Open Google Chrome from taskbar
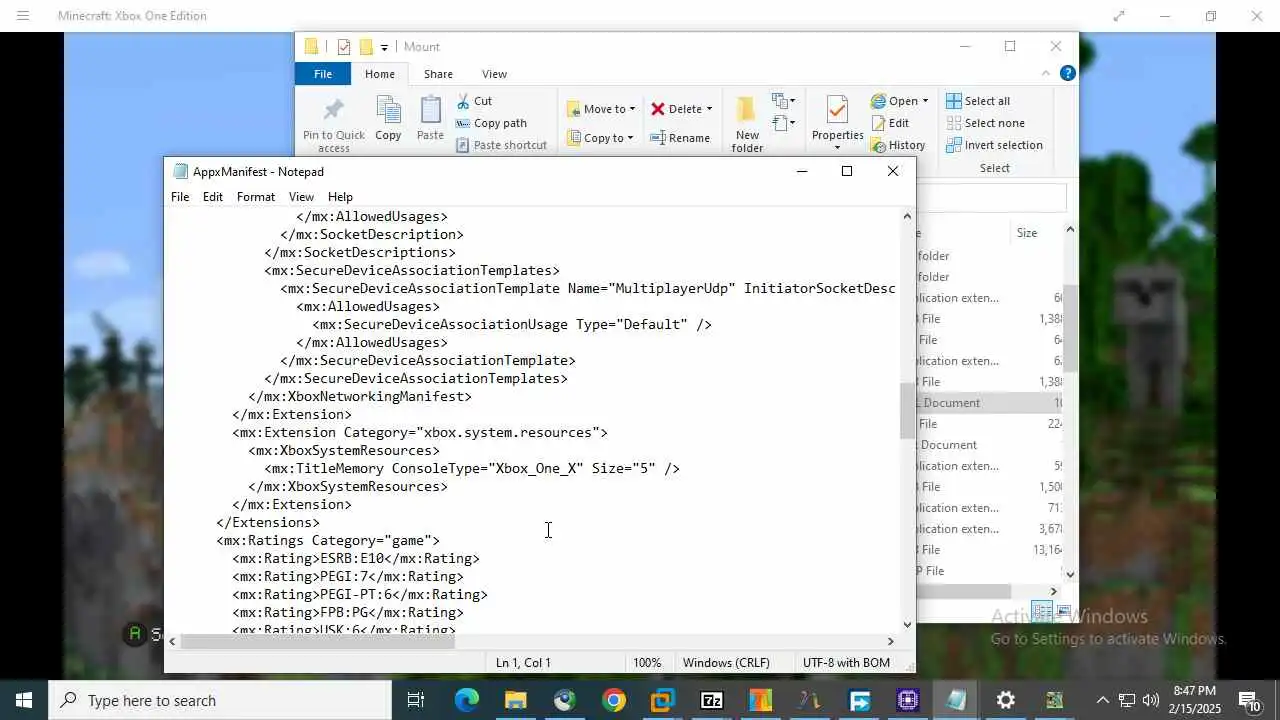Image resolution: width=1280 pixels, height=720 pixels. (x=614, y=700)
